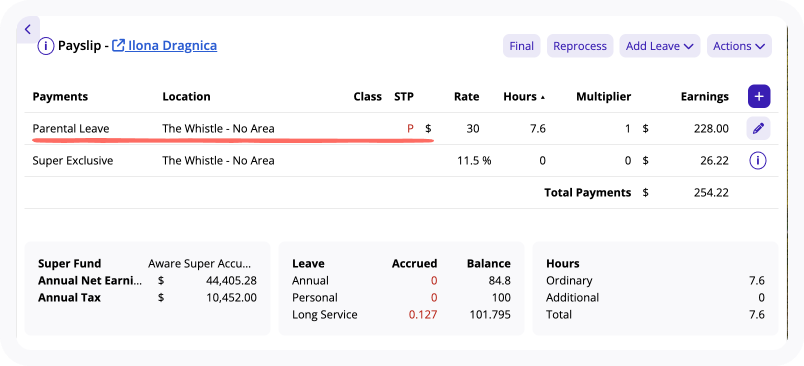Open Ilona Dragnica employee link
The height and width of the screenshot is (366, 804).
click(165, 46)
